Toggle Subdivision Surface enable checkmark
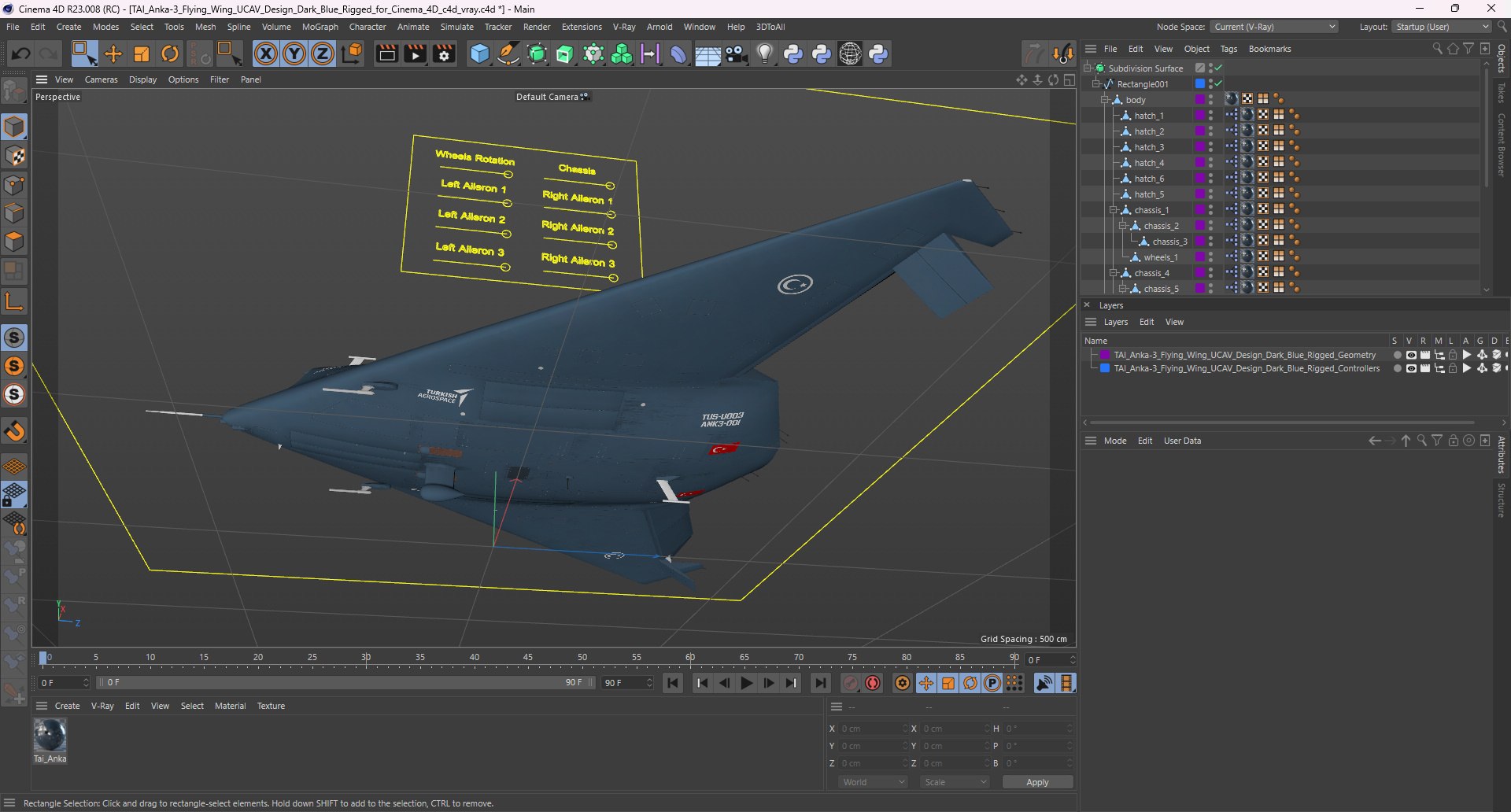 1218,68
